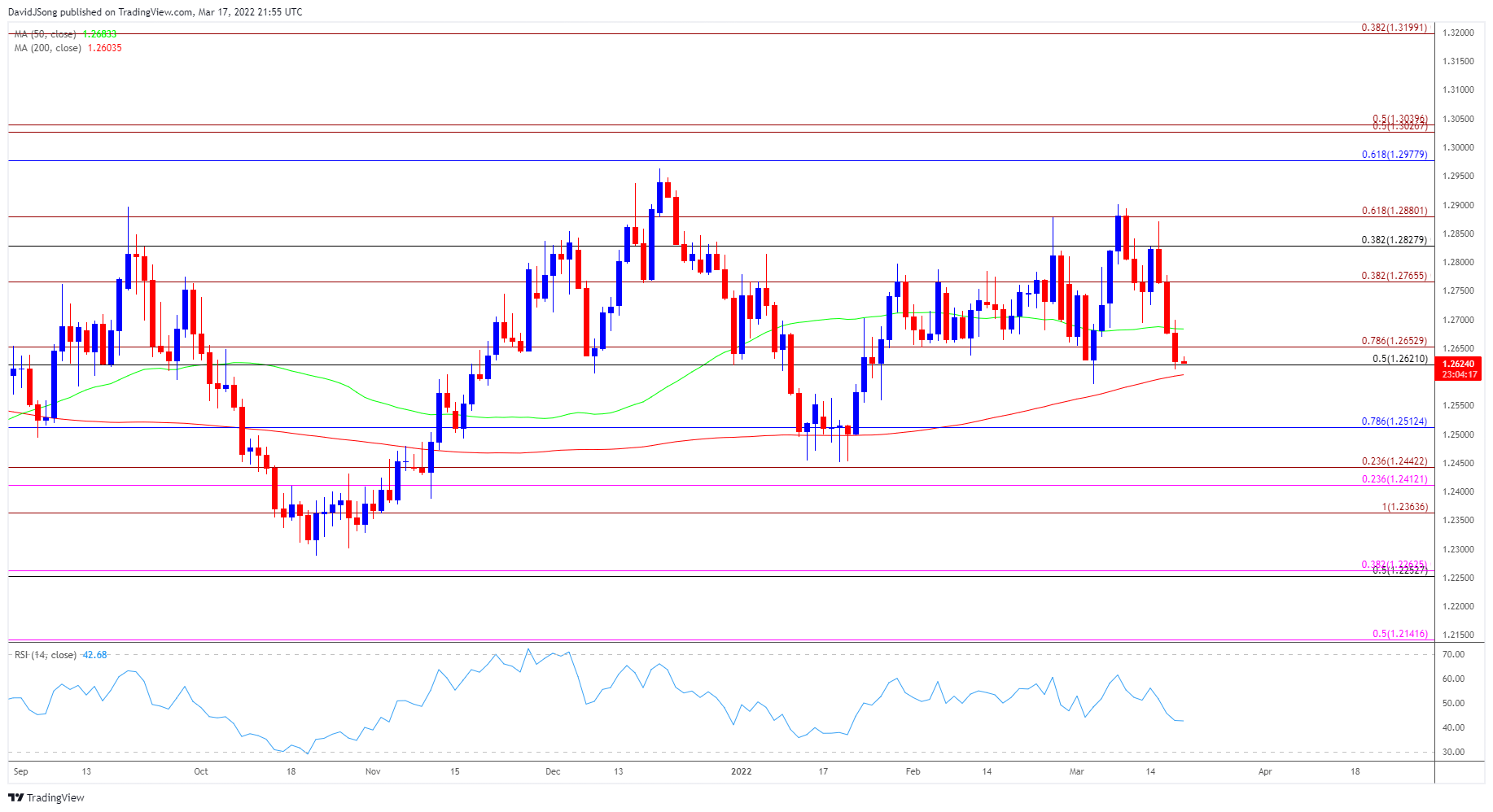
Task: Click the 1.31500 price axis tick
Action: pos(1458,61)
